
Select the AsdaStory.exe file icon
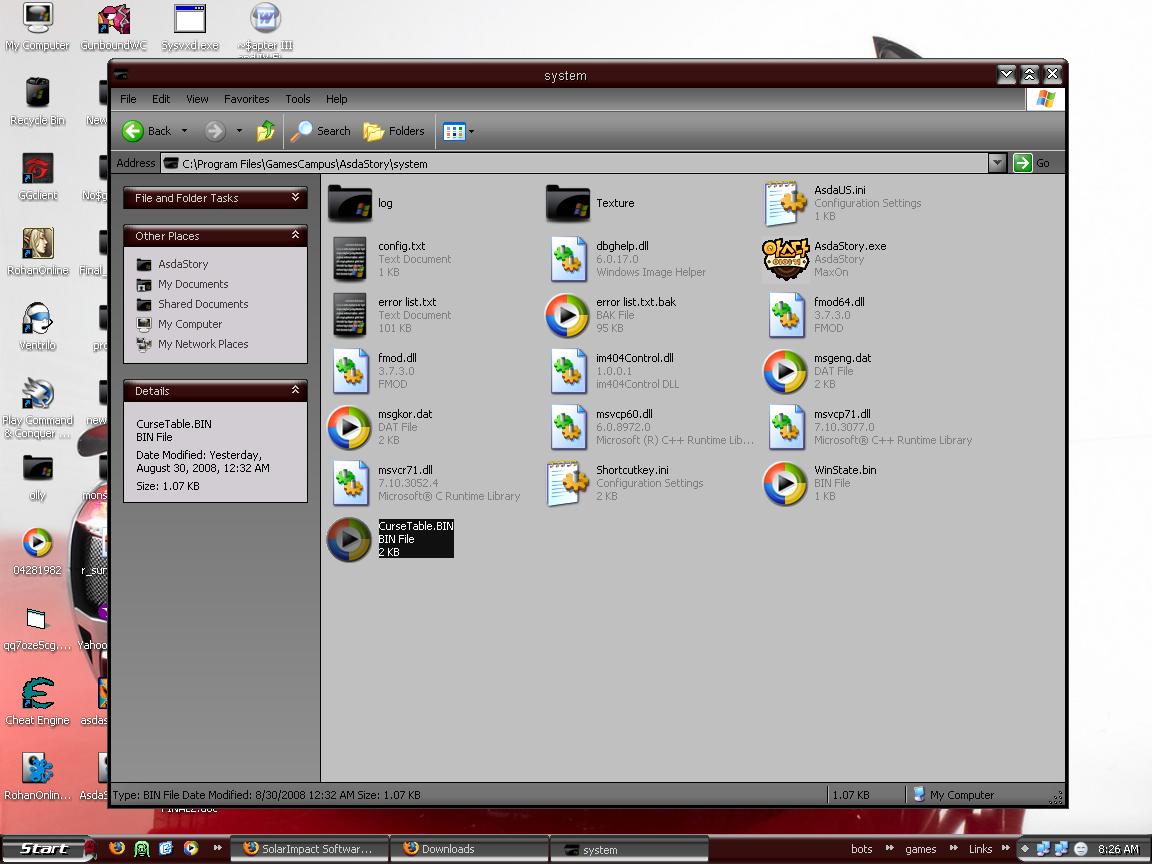coord(785,259)
